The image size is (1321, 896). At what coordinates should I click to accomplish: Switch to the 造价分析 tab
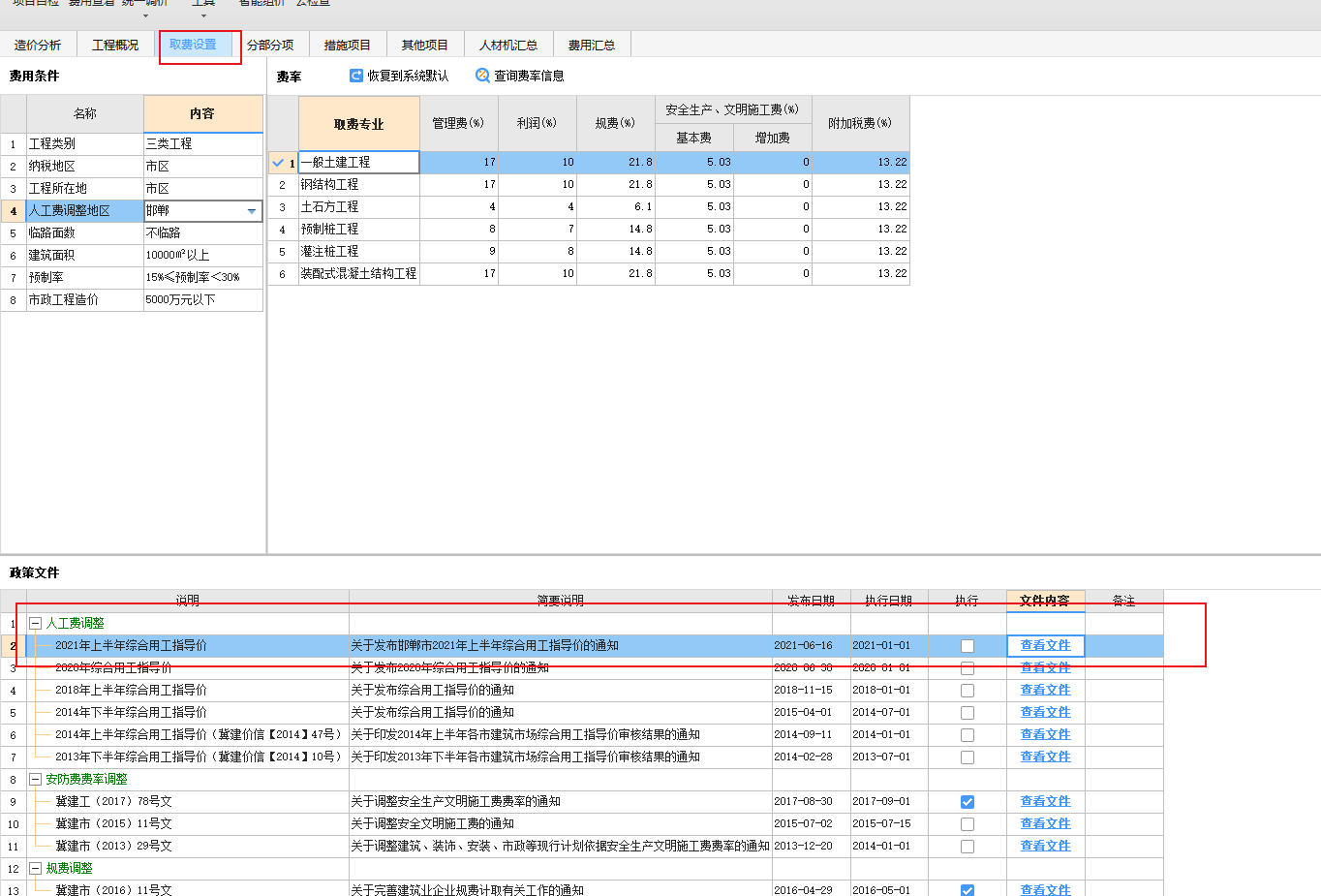tap(38, 45)
